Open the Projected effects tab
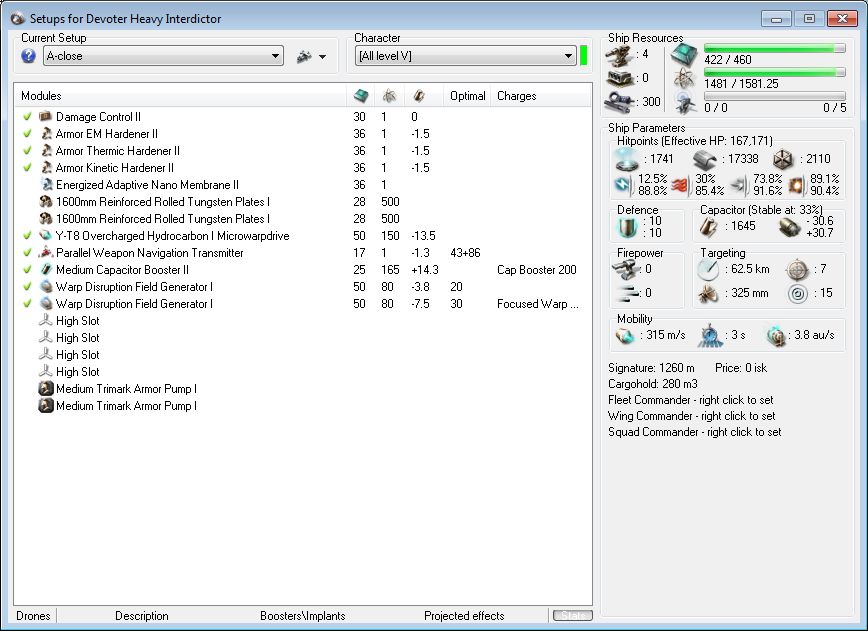The height and width of the screenshot is (631, 868). tap(464, 616)
